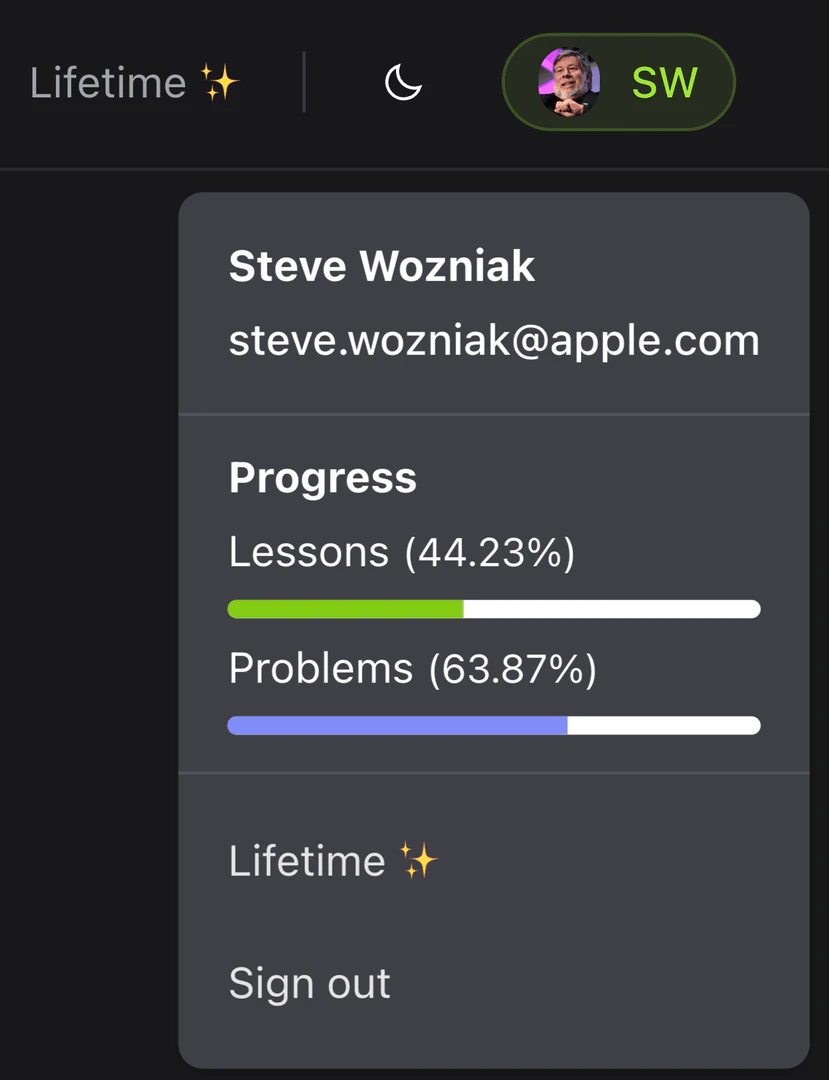The image size is (829, 1080).
Task: Click the sparkle icon in the Lifetime menu item
Action: pyautogui.click(x=419, y=860)
